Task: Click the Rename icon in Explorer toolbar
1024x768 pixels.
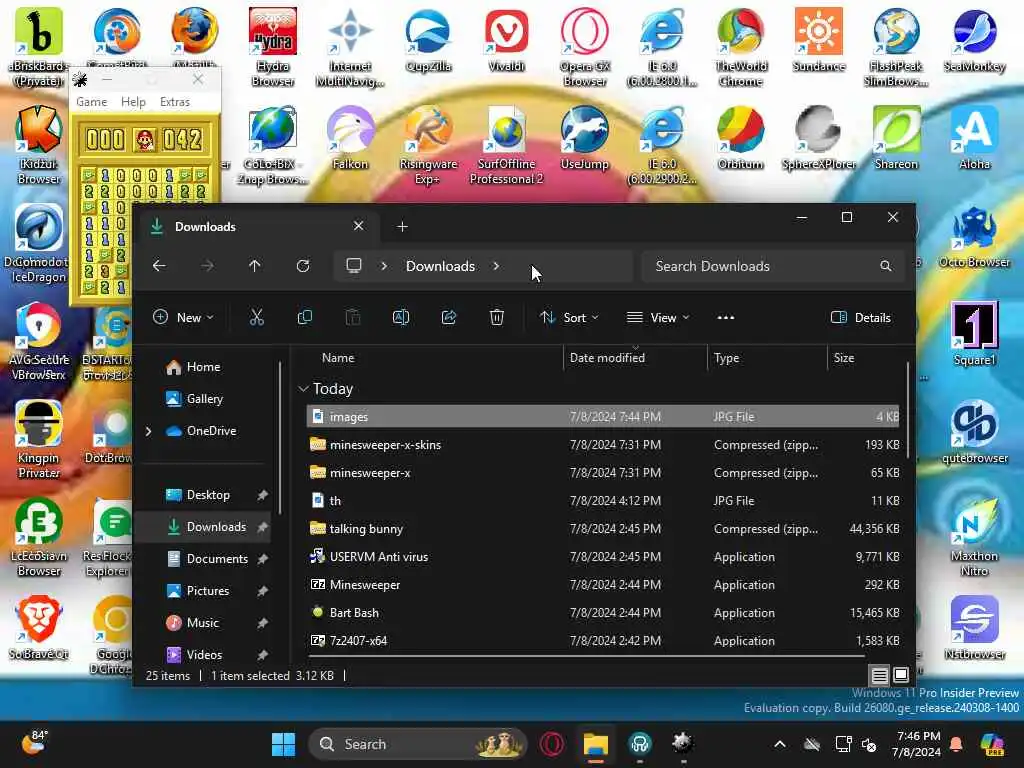Action: [400, 317]
